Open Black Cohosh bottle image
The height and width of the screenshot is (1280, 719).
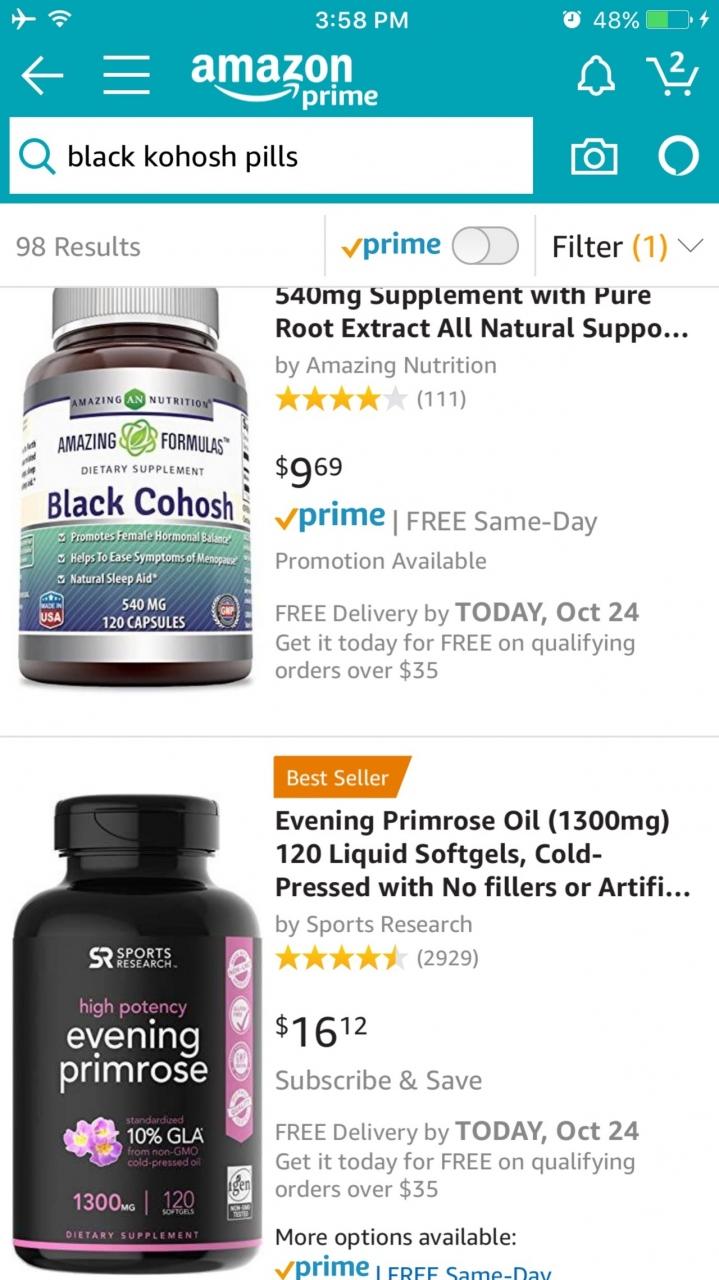pos(133,486)
